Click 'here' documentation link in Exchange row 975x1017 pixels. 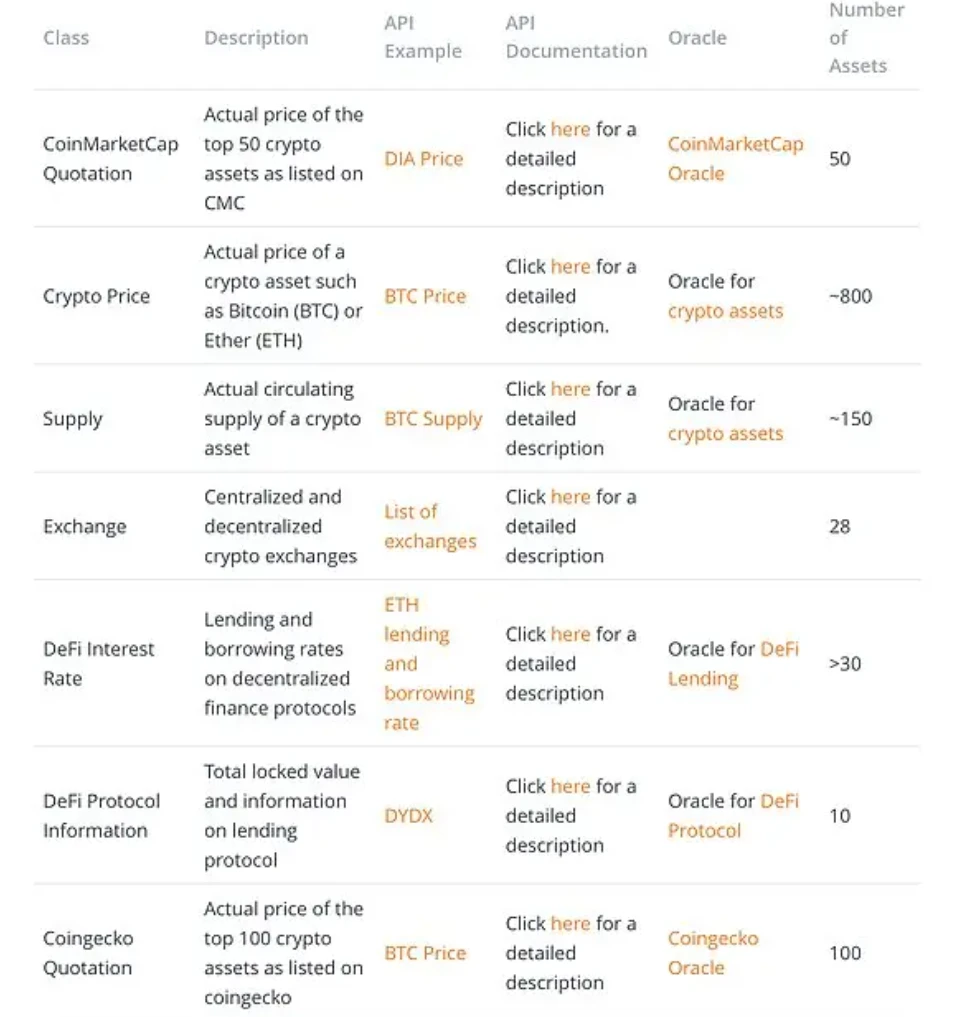[x=570, y=497]
